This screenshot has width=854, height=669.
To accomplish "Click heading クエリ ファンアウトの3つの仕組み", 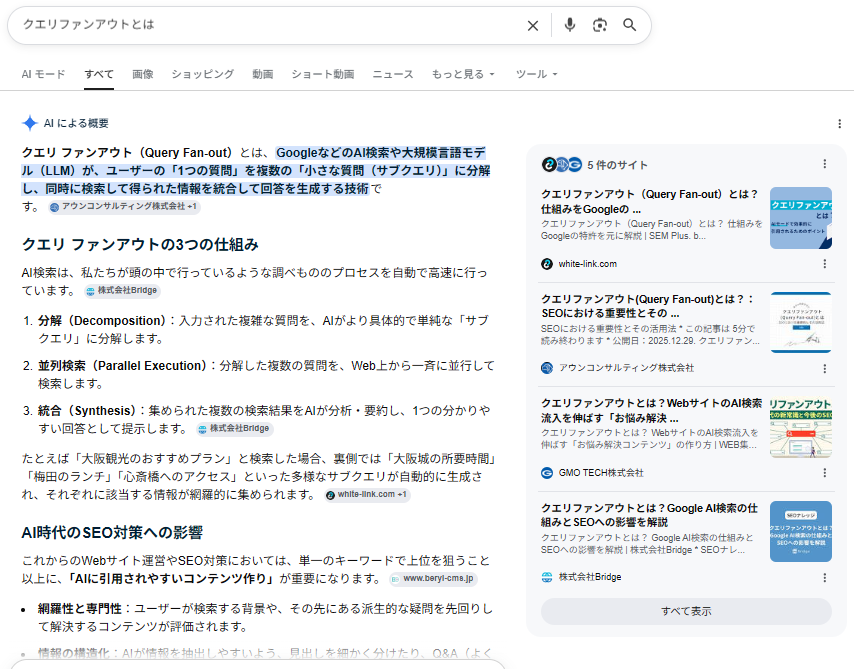I will [140, 245].
